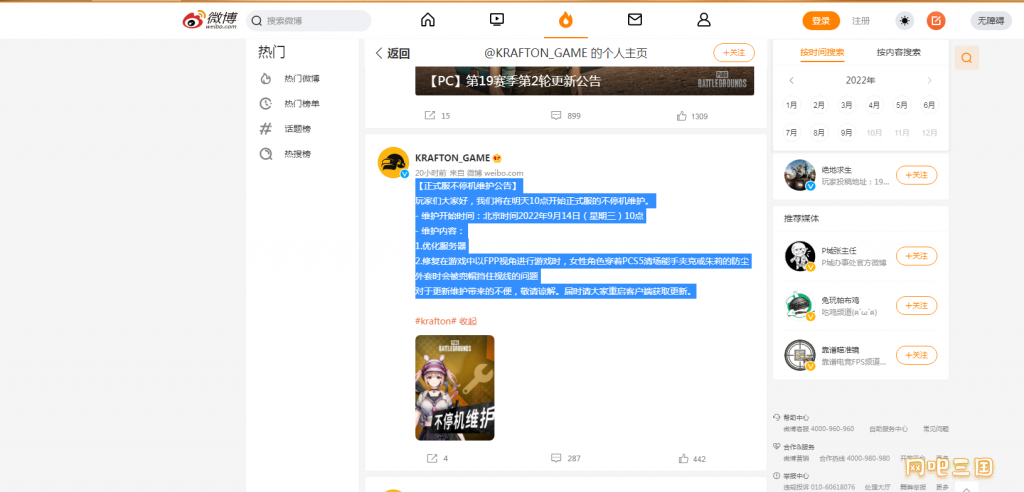The width and height of the screenshot is (1024, 492).
Task: Open the #krafton# hashtag link
Action: point(436,321)
